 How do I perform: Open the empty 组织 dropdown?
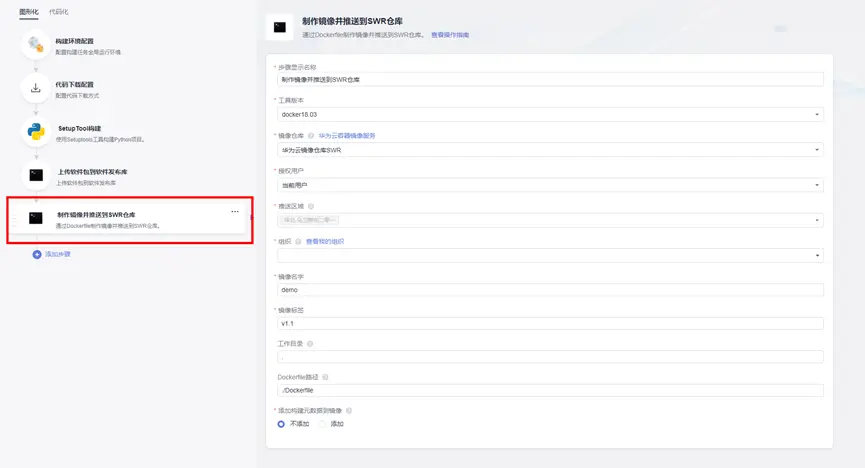click(550, 256)
